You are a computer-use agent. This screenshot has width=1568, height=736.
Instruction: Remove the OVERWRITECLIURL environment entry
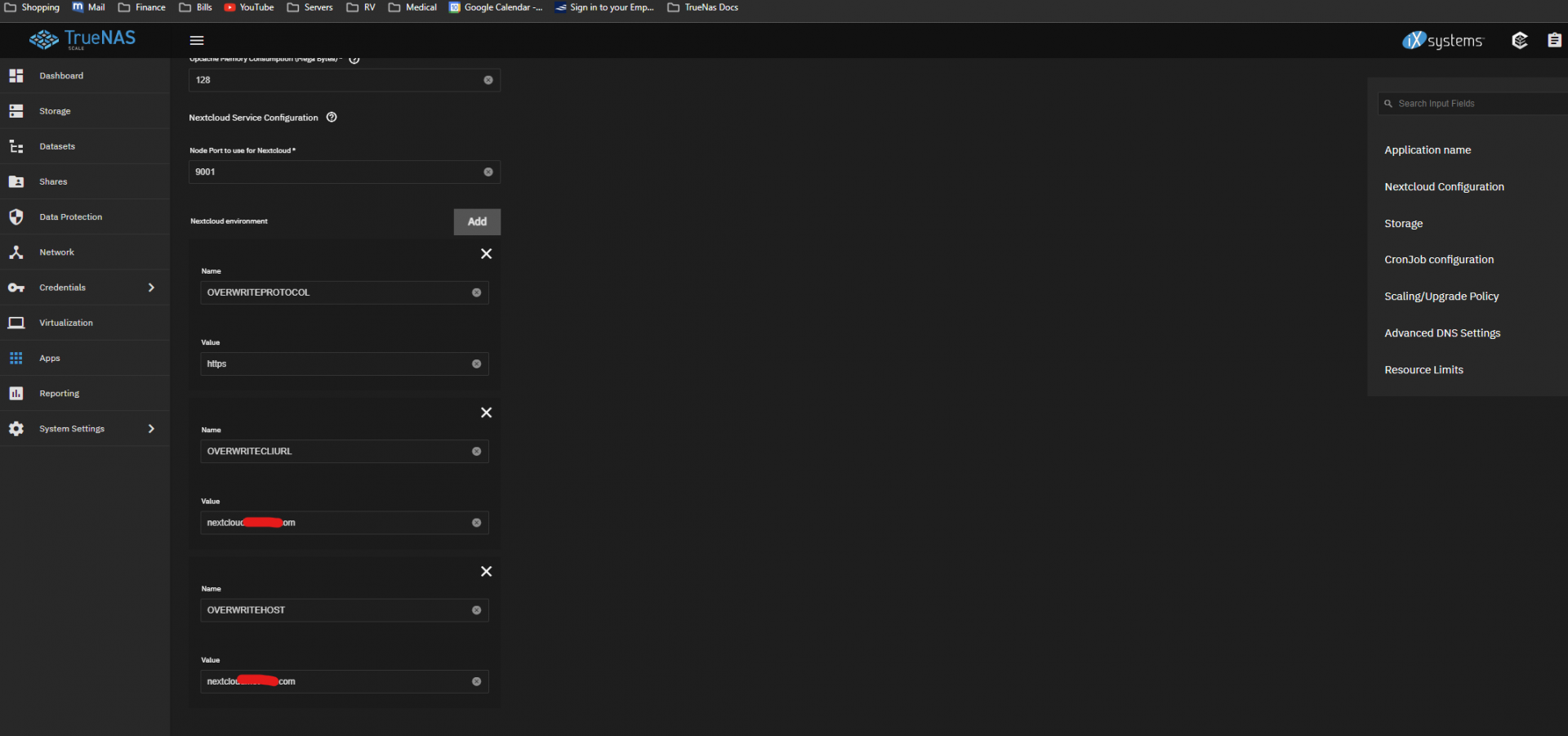click(487, 413)
